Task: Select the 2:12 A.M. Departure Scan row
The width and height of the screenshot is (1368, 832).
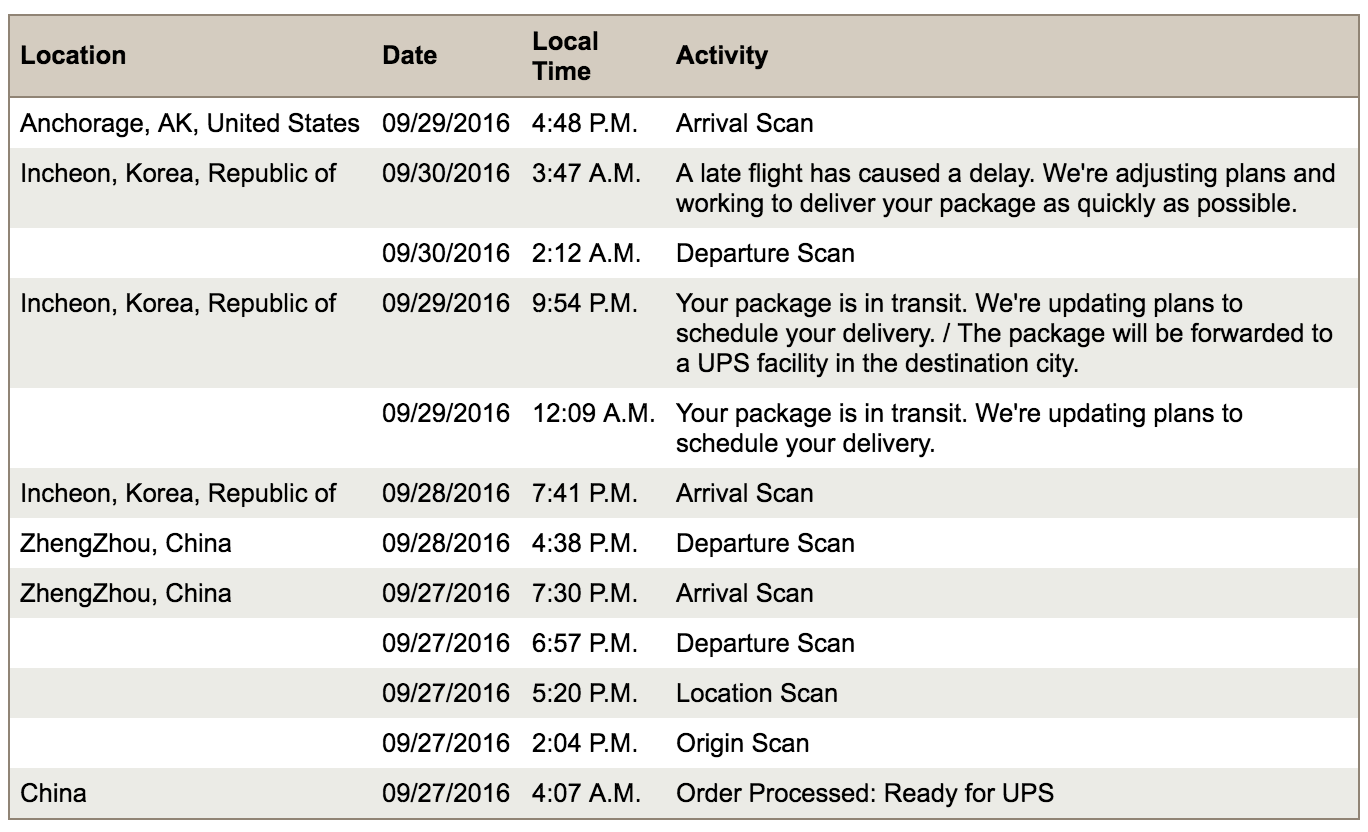Action: point(684,253)
